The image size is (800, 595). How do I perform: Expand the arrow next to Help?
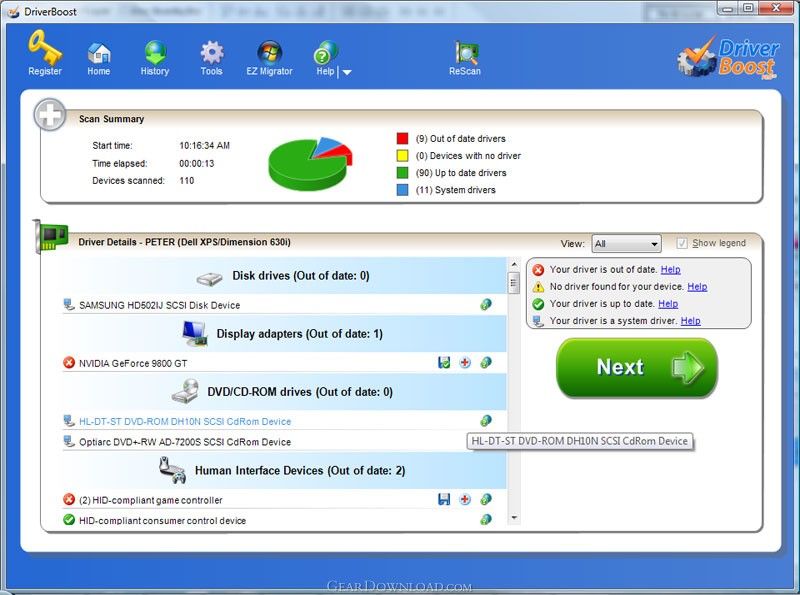[347, 72]
